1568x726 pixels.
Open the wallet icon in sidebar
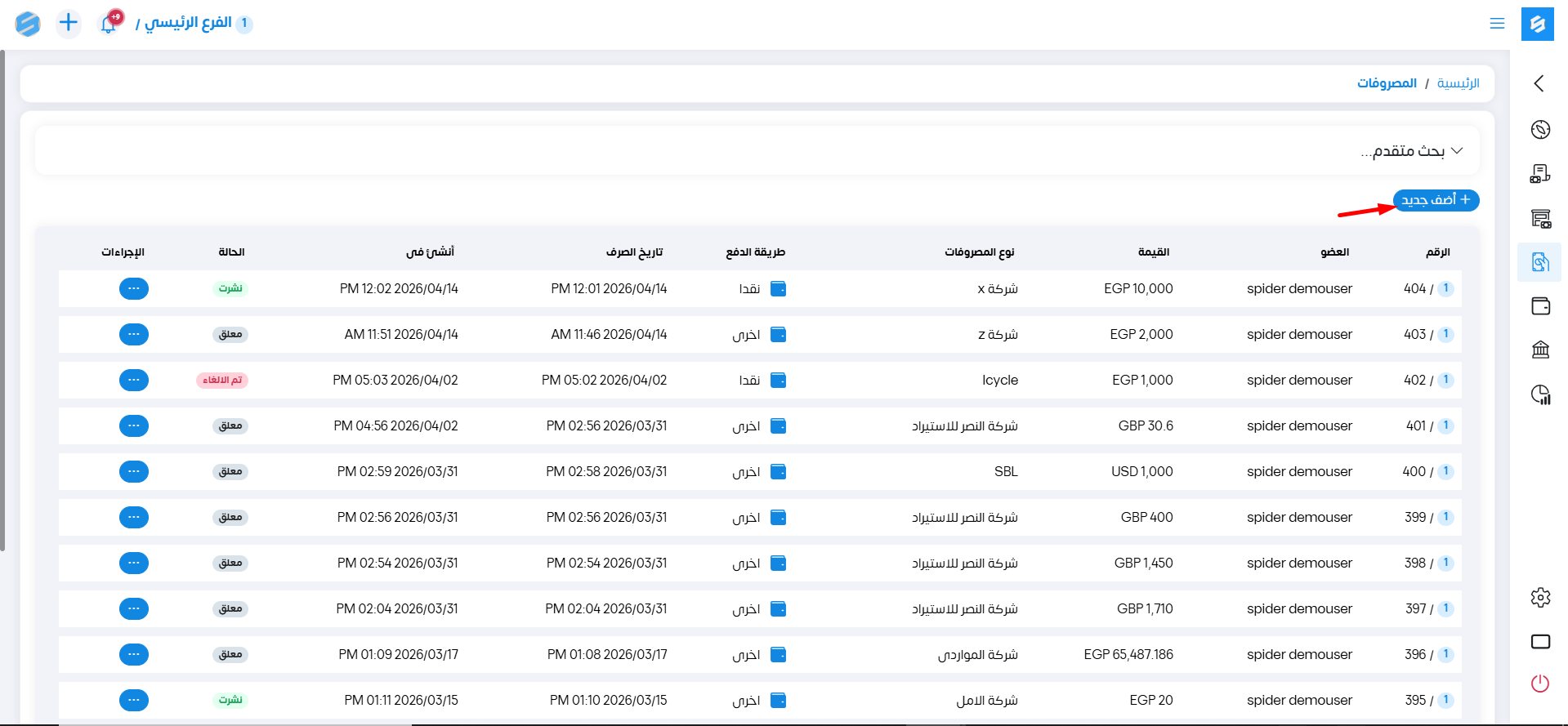point(1539,306)
